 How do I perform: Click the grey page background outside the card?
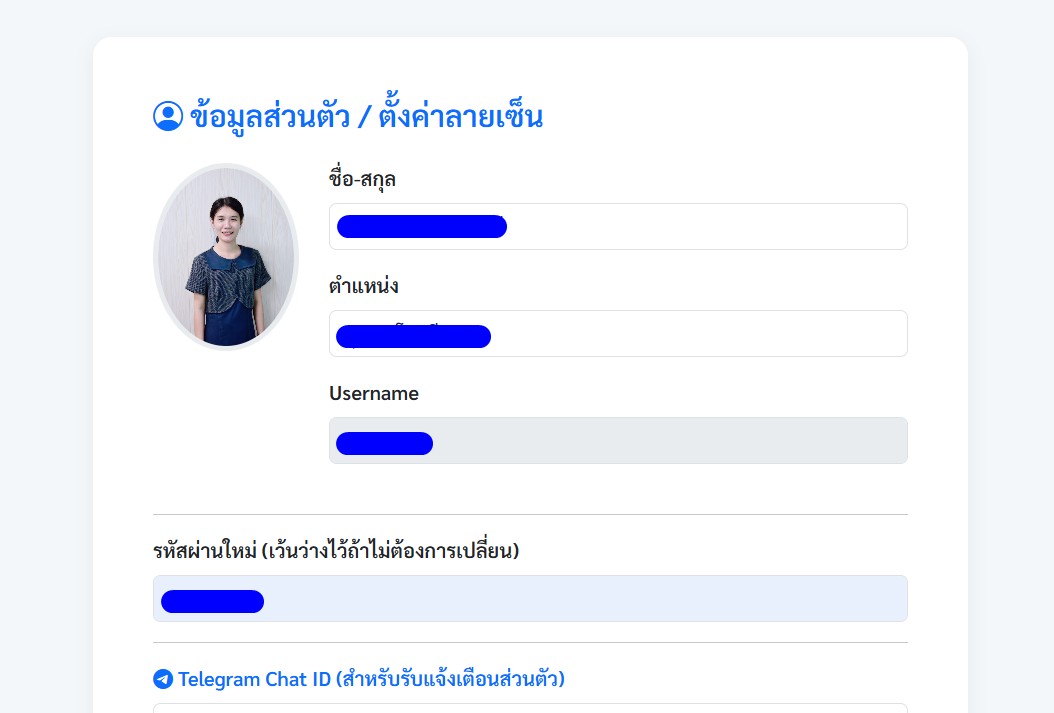coord(46,336)
